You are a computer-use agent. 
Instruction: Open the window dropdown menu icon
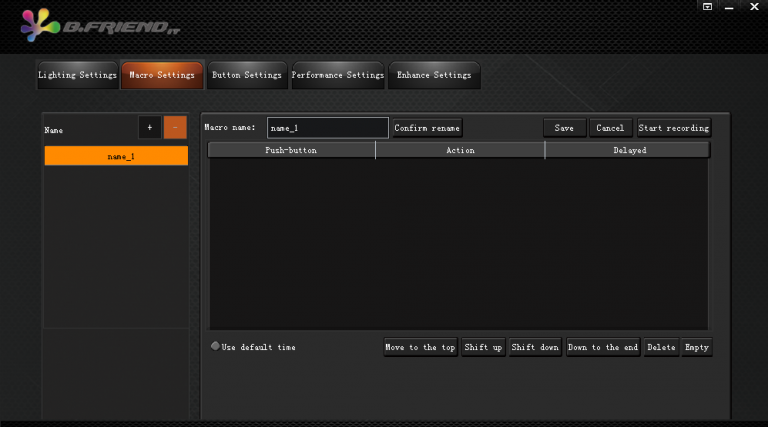(707, 6)
